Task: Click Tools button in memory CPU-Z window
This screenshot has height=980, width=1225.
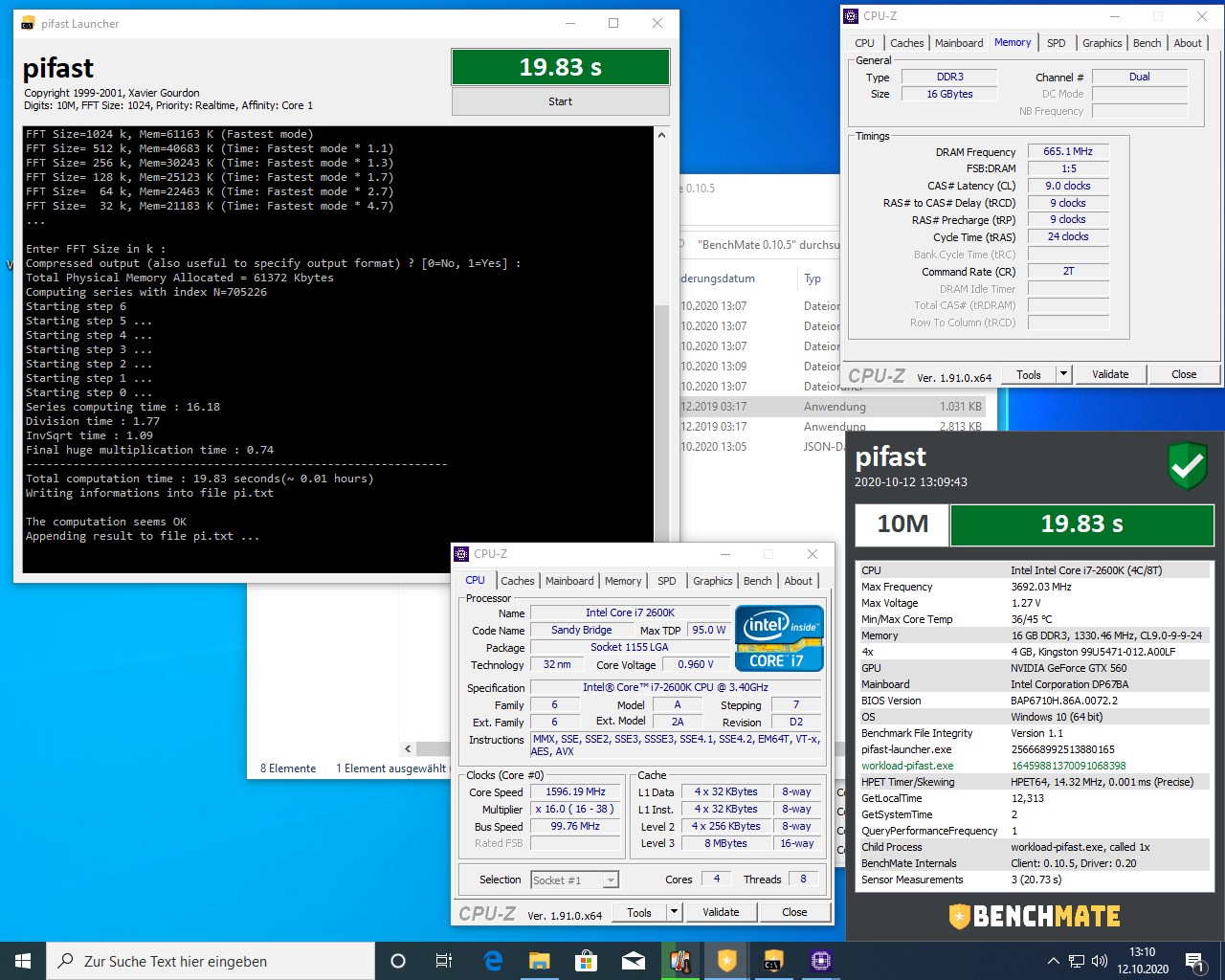Action: [1029, 374]
